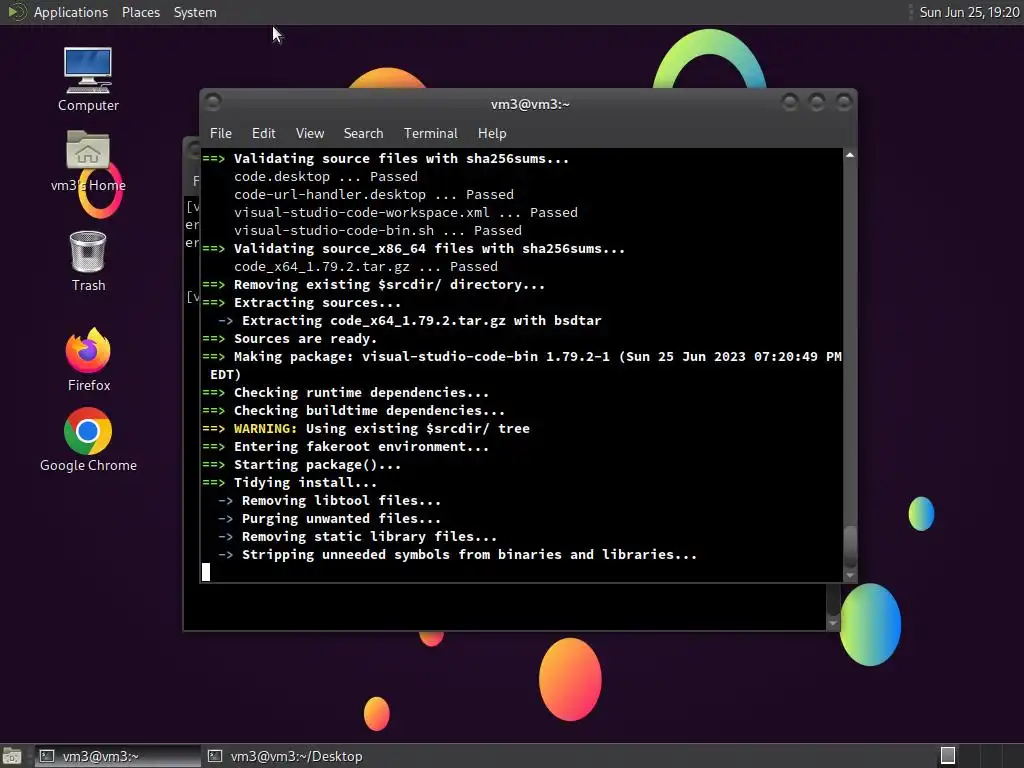This screenshot has height=768, width=1024.
Task: Open vm3's Home folder icon
Action: (x=88, y=161)
